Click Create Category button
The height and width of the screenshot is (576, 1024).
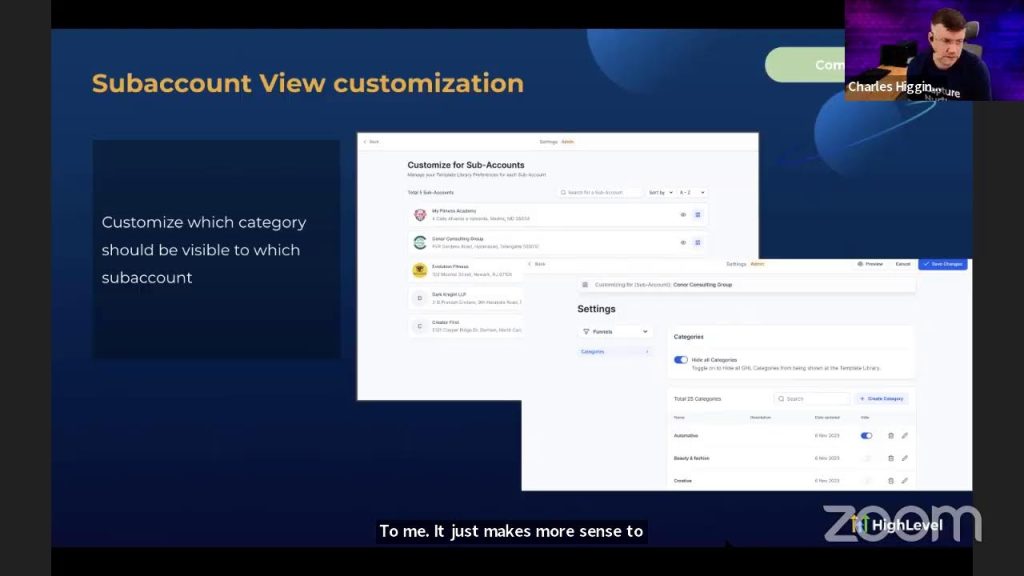882,398
